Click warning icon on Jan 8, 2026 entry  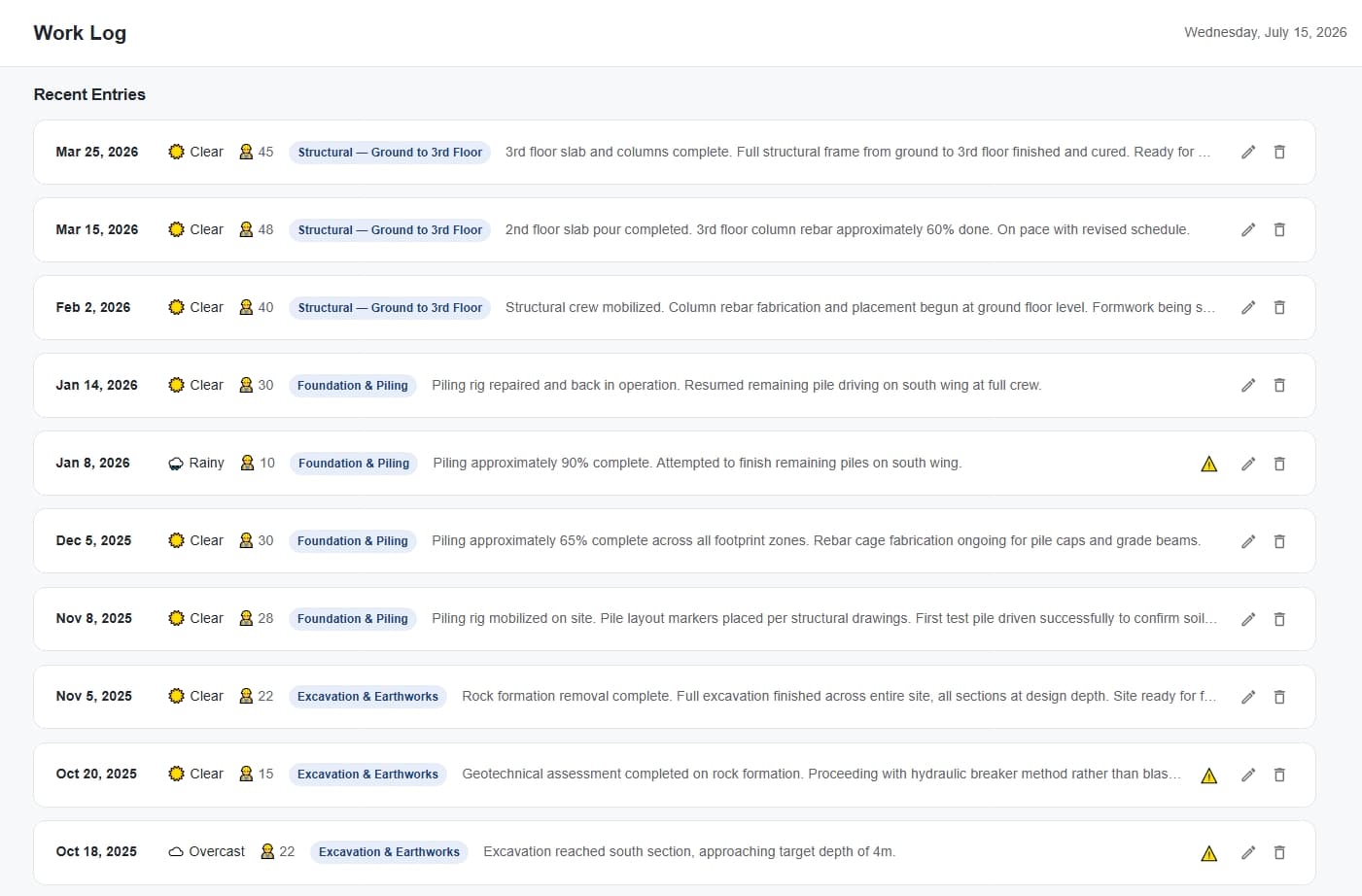[1209, 464]
